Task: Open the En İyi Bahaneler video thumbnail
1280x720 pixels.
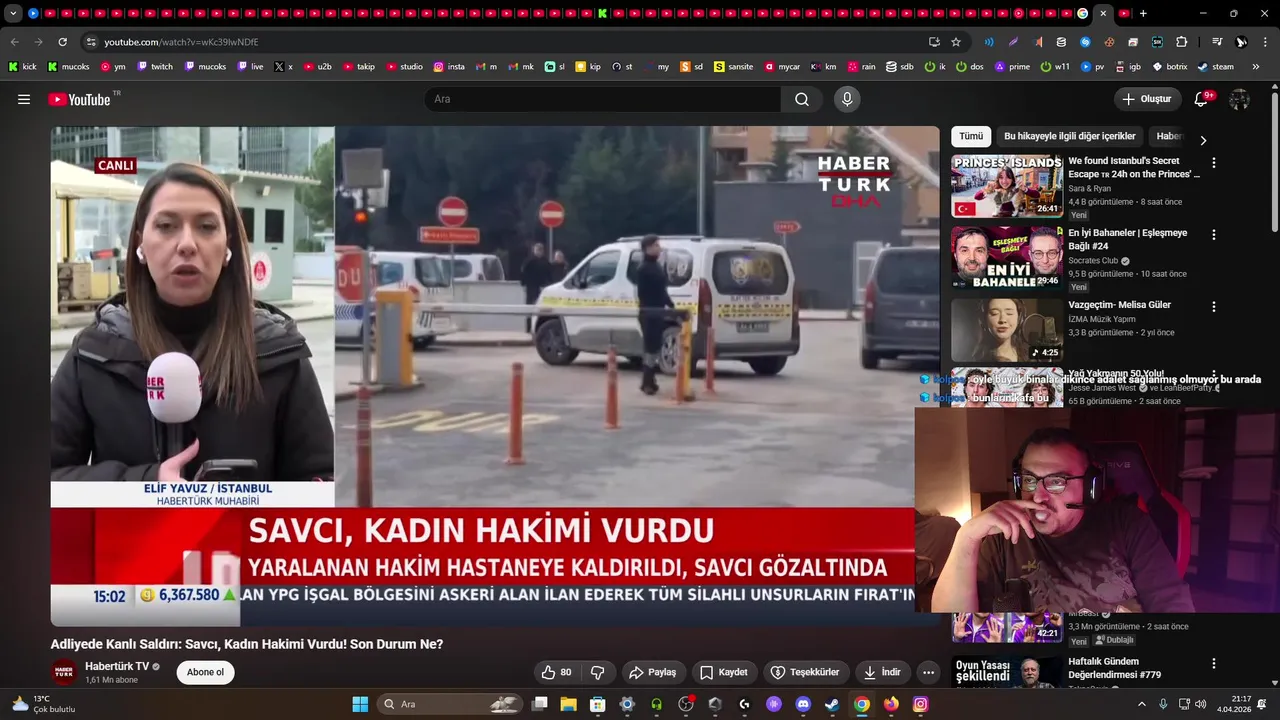Action: [x=1007, y=258]
